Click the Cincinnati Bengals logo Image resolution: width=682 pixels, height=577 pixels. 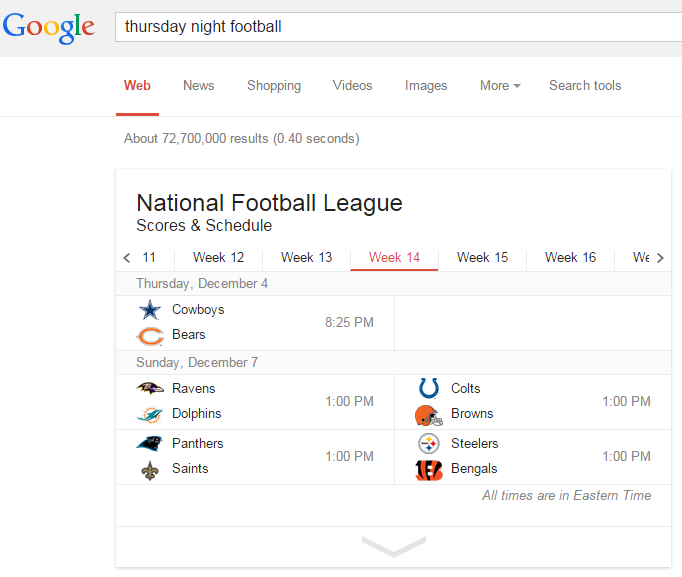pos(429,469)
